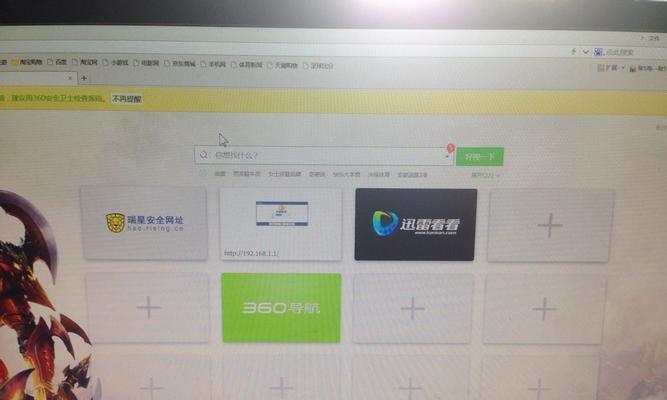Click the 360安全卫士 repair suggestion in the yellow bar

(57, 98)
